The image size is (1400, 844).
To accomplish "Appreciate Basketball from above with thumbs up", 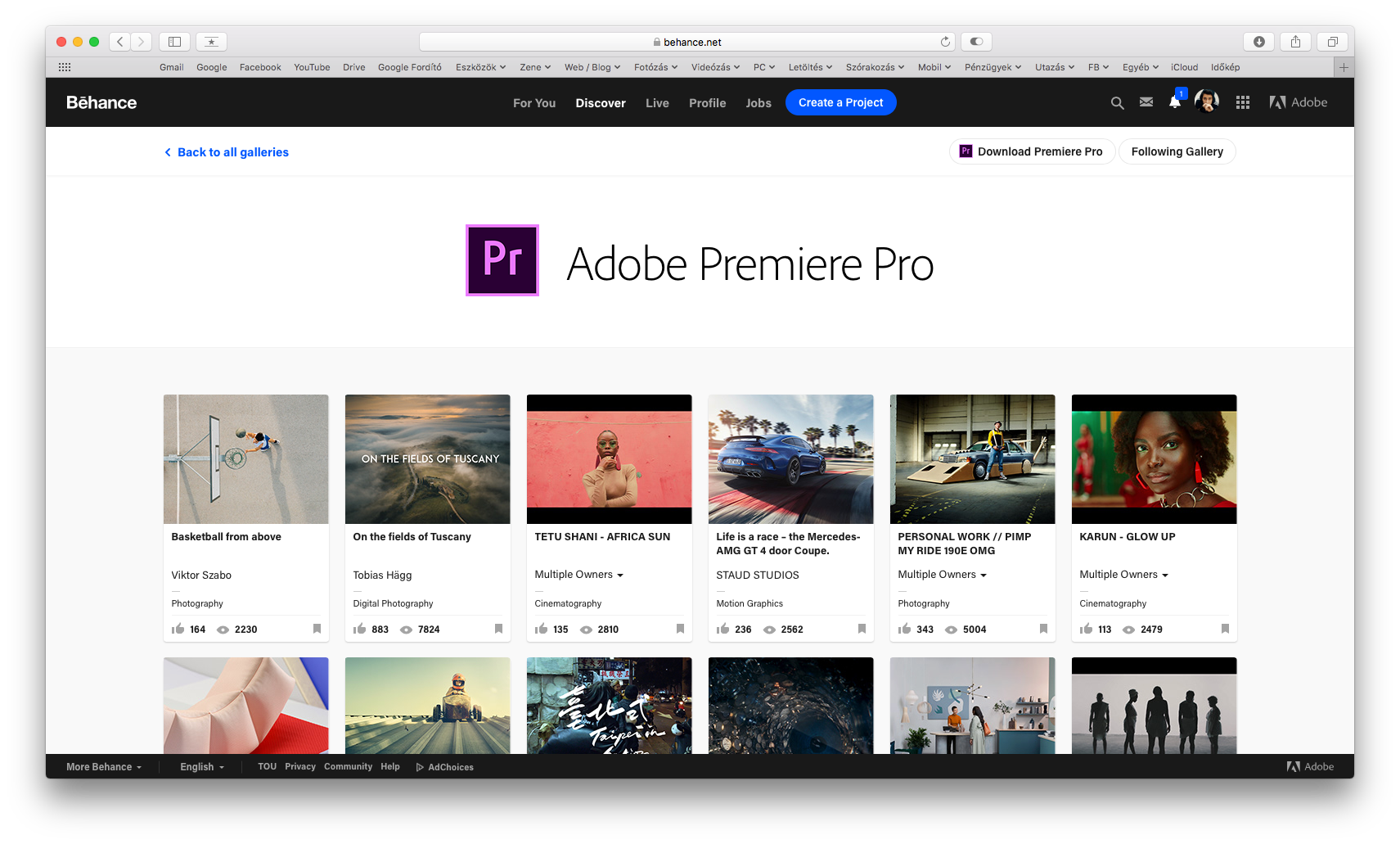I will coord(178,629).
